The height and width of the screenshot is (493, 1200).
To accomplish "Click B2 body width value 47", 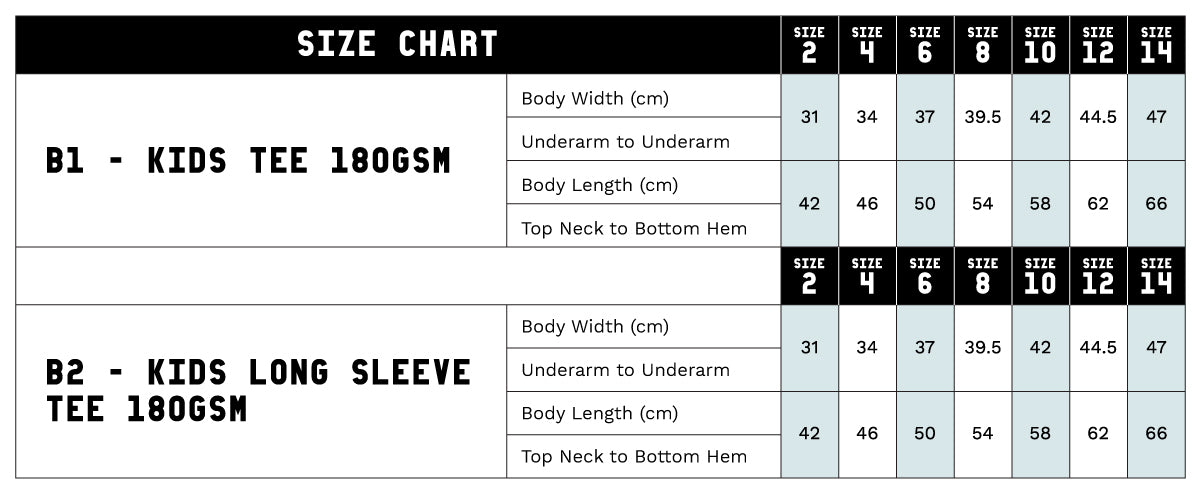I will tap(1156, 347).
